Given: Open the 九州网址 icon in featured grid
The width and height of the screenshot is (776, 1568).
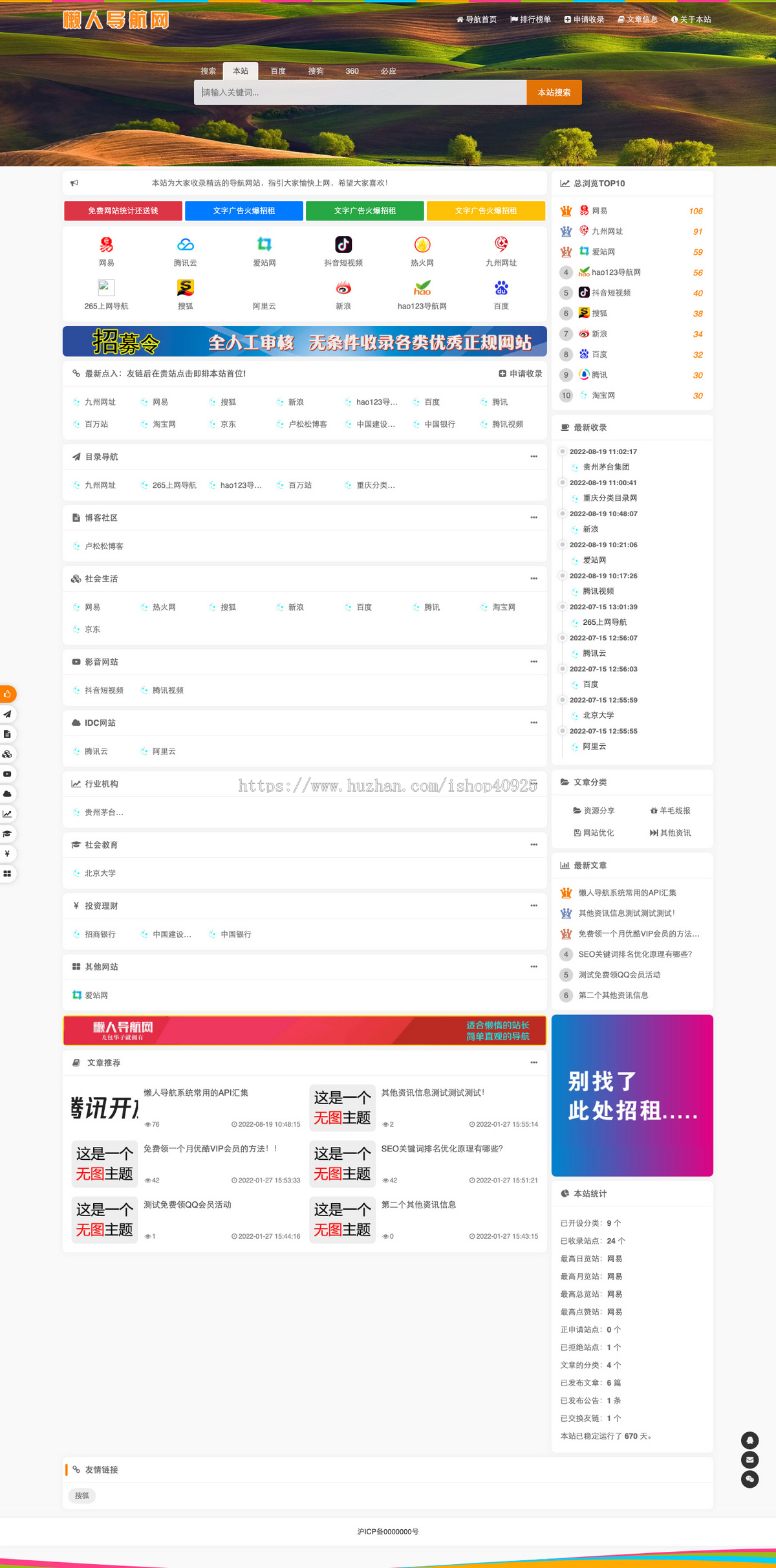Looking at the screenshot, I should (x=501, y=245).
